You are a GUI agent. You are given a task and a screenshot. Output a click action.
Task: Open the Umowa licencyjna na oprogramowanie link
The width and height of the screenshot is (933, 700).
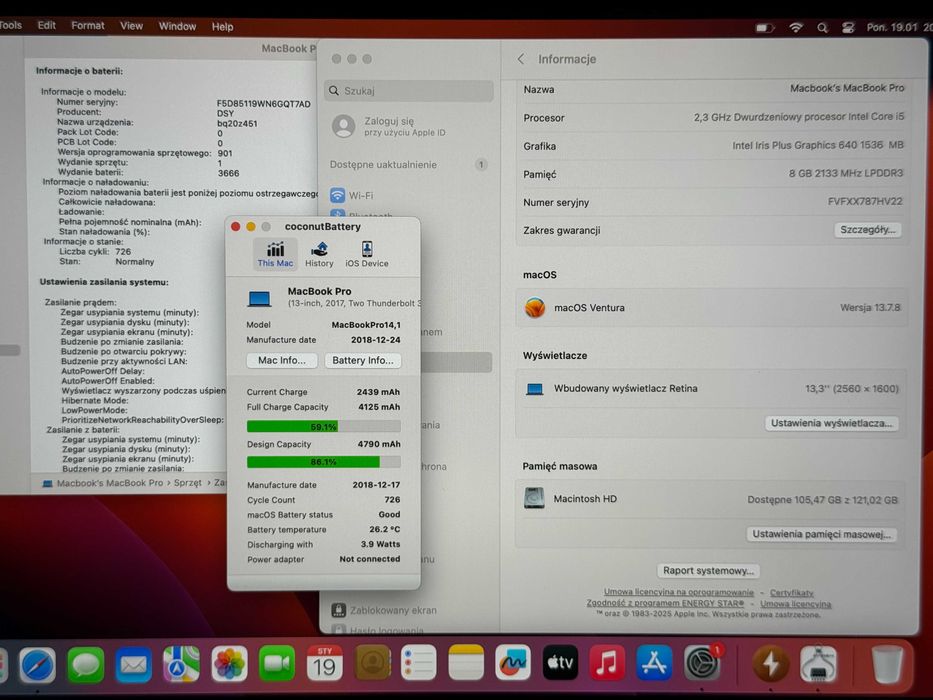pyautogui.click(x=678, y=592)
